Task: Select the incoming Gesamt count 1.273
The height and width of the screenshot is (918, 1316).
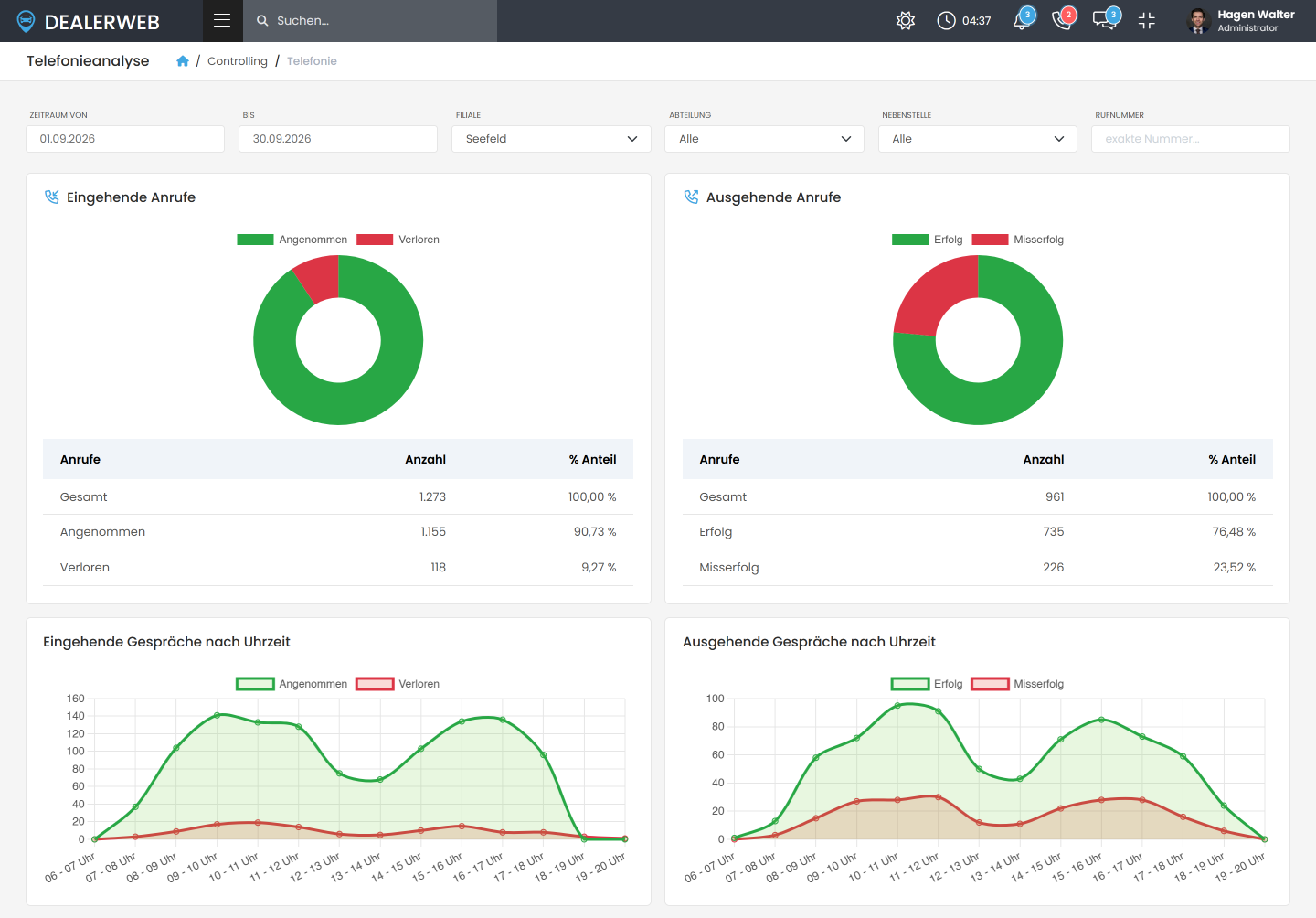Action: [x=432, y=497]
